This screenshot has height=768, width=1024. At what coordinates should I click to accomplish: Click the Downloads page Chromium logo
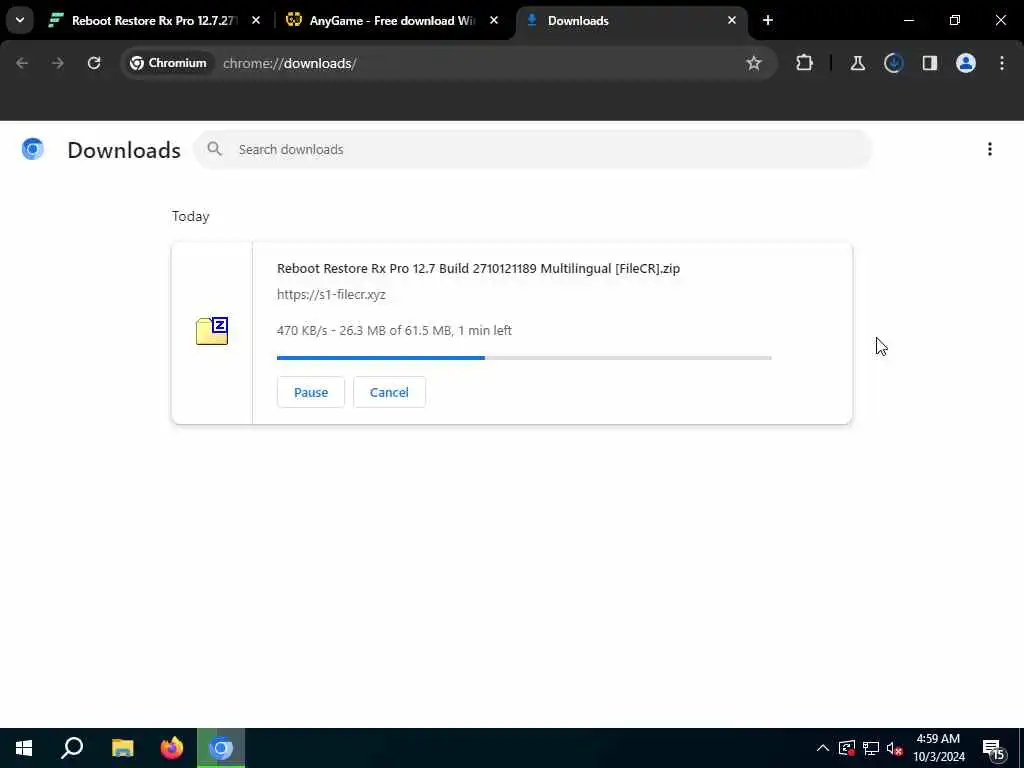point(32,150)
